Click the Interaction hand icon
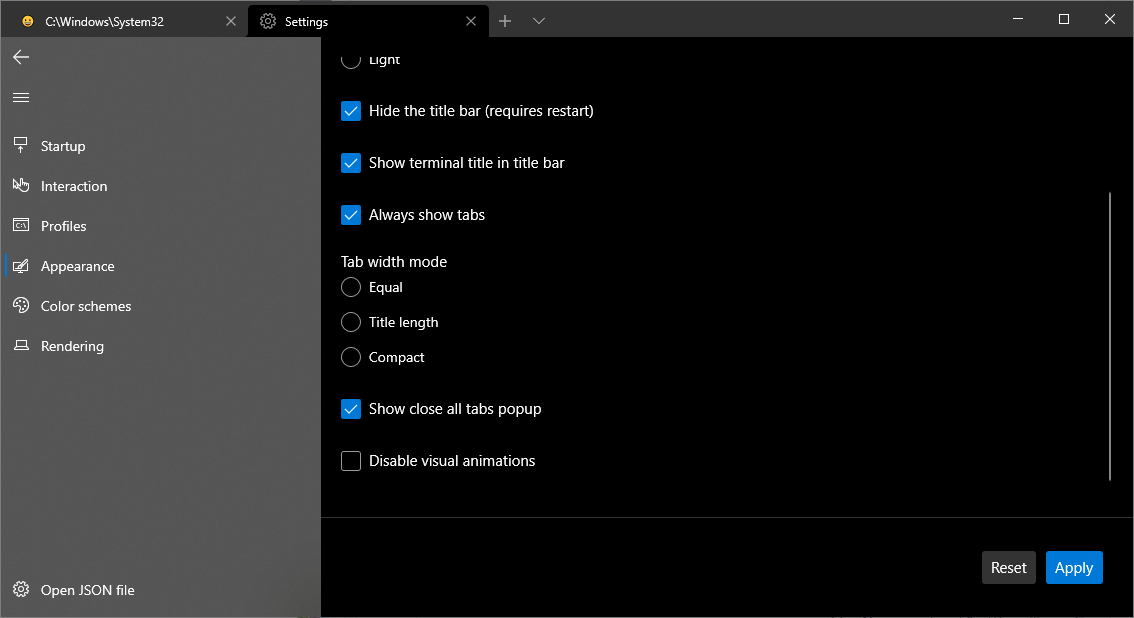The height and width of the screenshot is (618, 1134). coord(21,186)
